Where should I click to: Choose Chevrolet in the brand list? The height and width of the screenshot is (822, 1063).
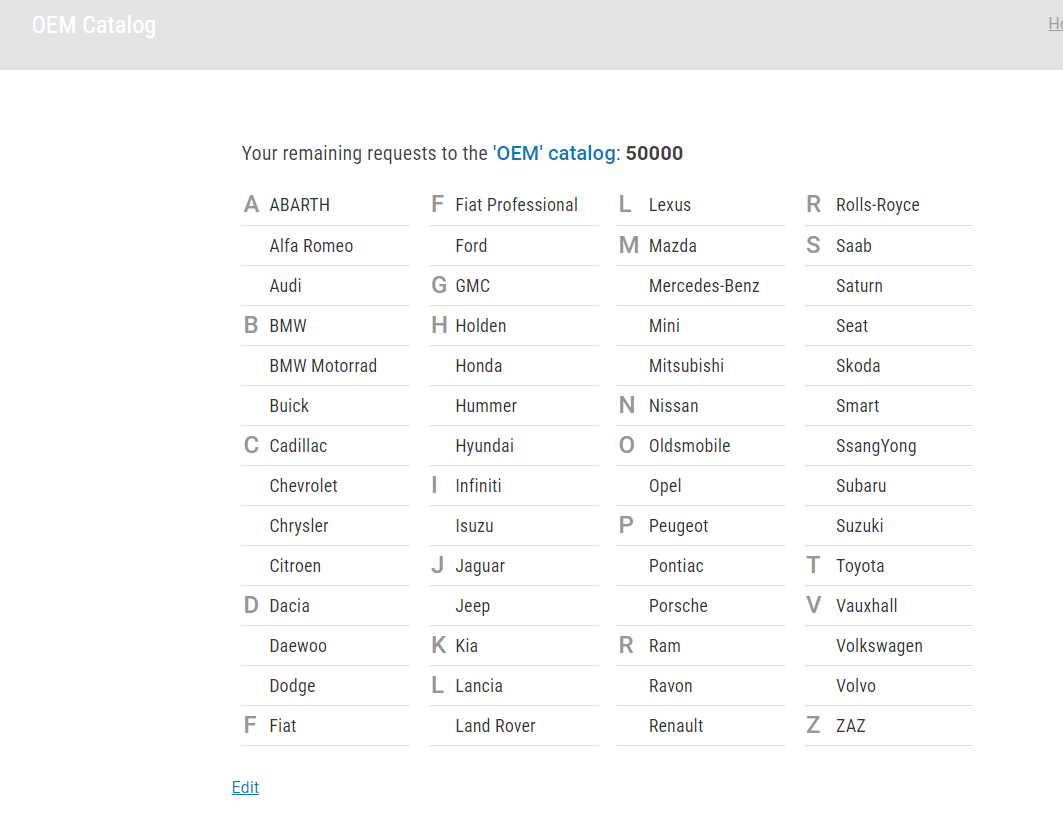(x=303, y=486)
